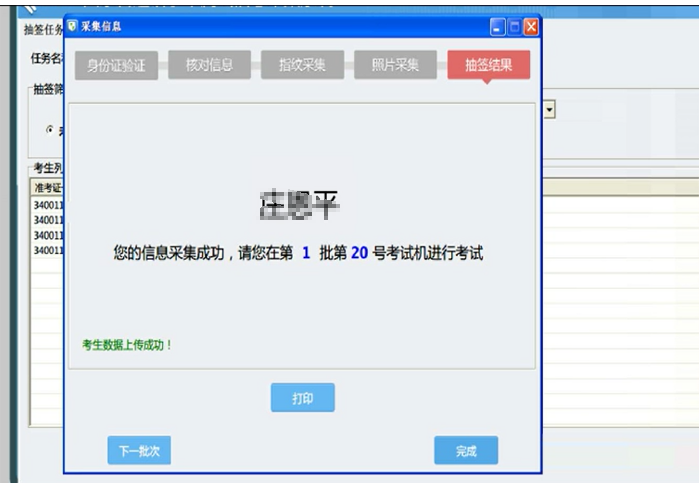This screenshot has width=699, height=483.
Task: Minimize the 采集信息 dialog
Action: [x=498, y=27]
